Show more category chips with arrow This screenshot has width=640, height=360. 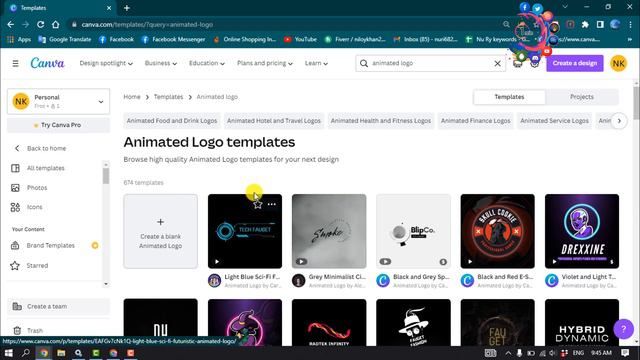coord(619,121)
